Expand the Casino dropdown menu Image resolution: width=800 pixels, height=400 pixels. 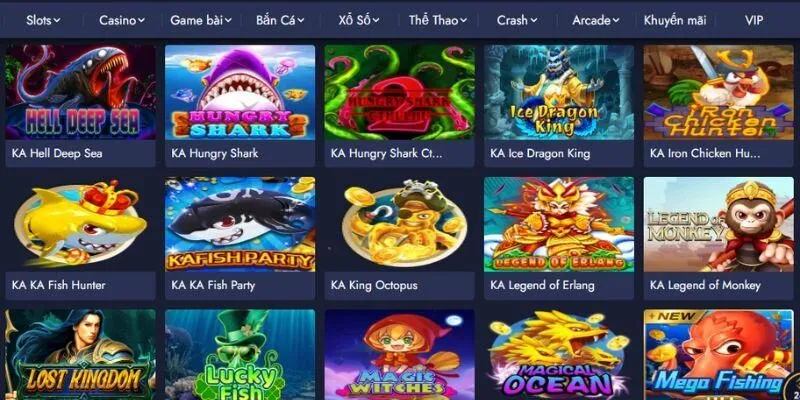[122, 20]
